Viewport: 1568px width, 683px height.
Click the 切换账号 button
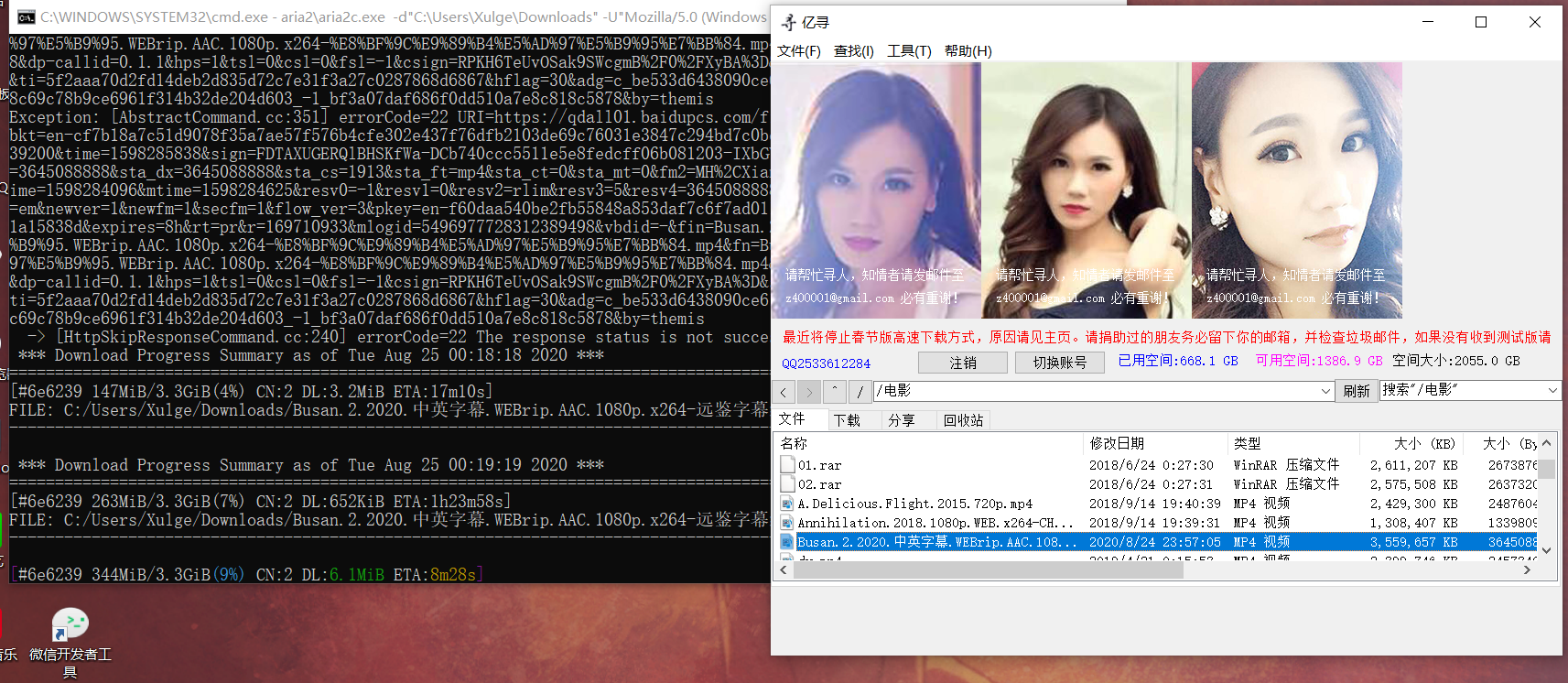point(1060,363)
